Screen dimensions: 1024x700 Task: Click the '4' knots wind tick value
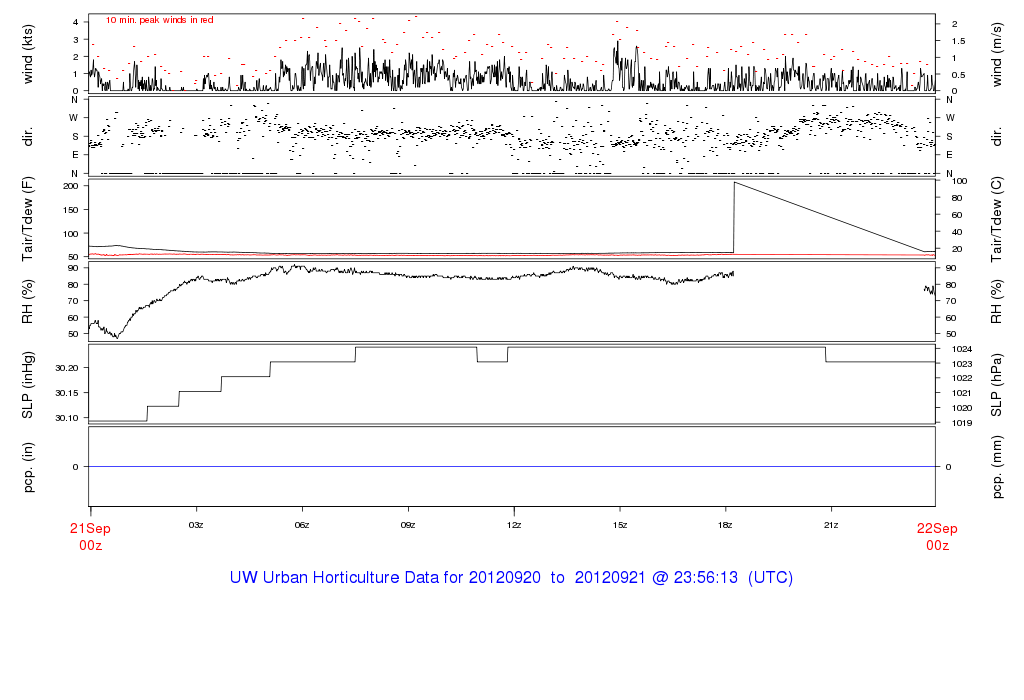(76, 22)
